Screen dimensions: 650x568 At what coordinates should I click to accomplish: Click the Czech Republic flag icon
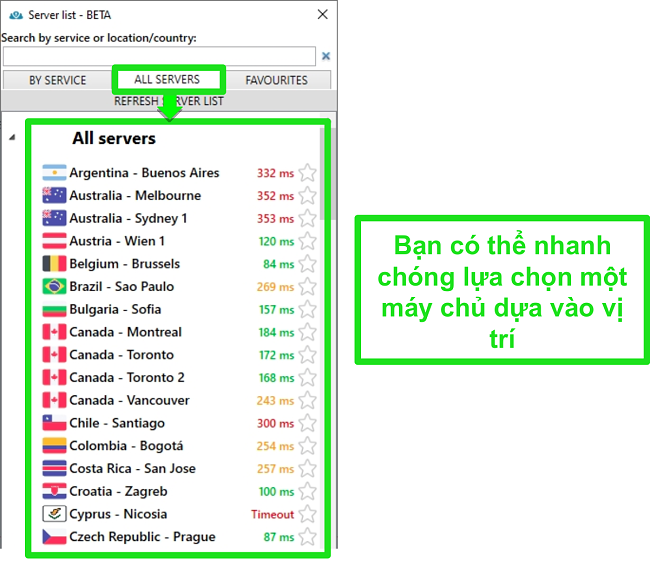tap(54, 537)
